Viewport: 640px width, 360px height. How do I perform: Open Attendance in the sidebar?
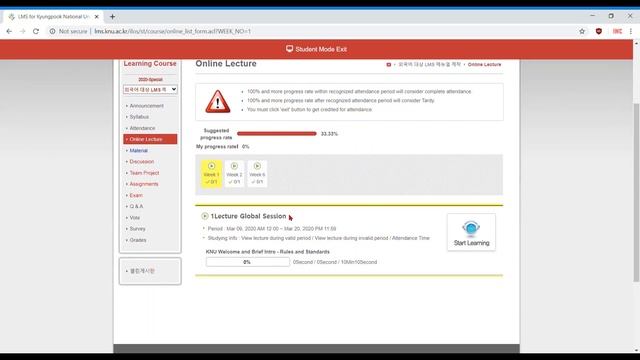pos(142,128)
